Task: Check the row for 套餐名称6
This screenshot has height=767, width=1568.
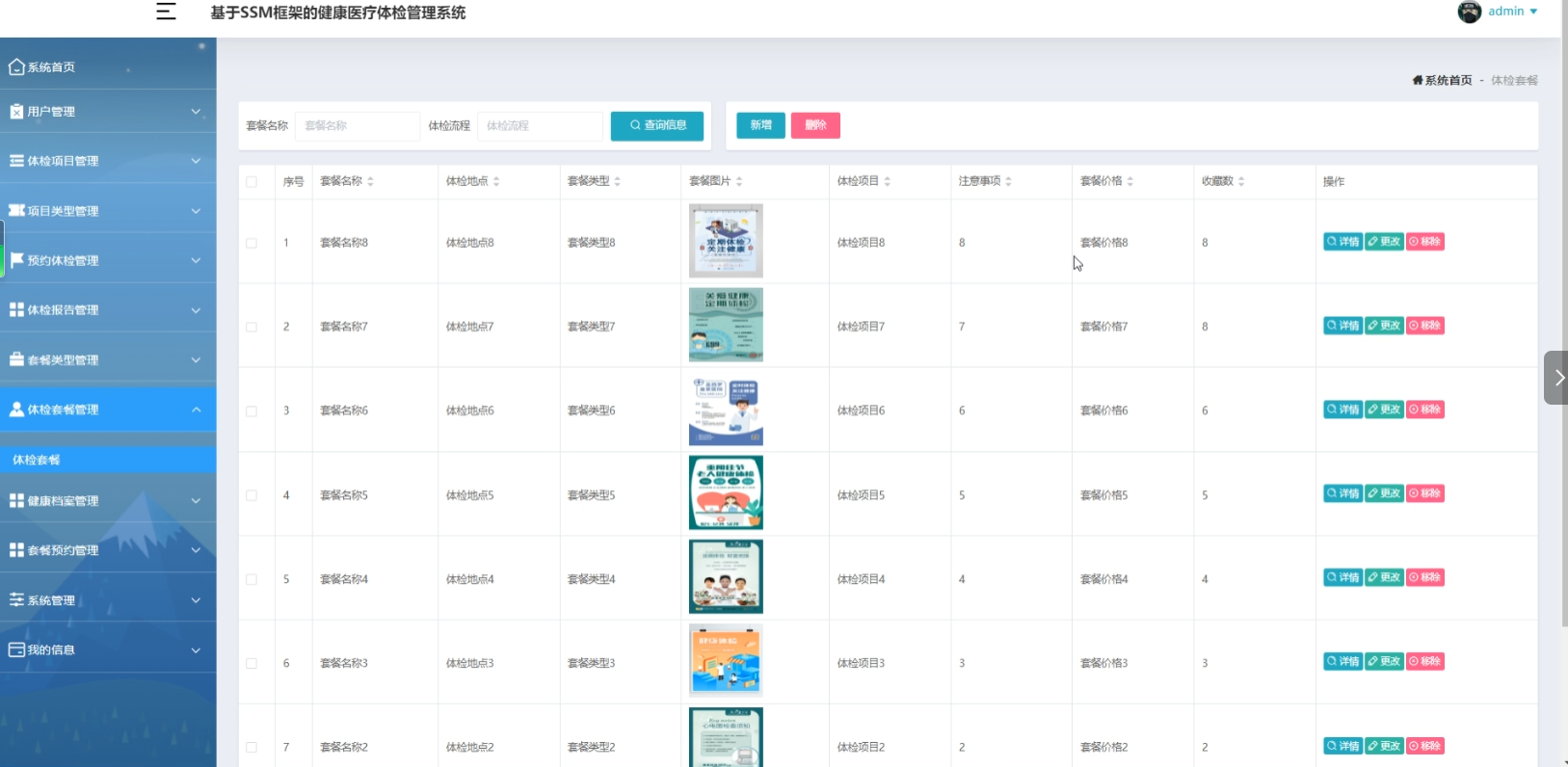Action: click(x=252, y=410)
